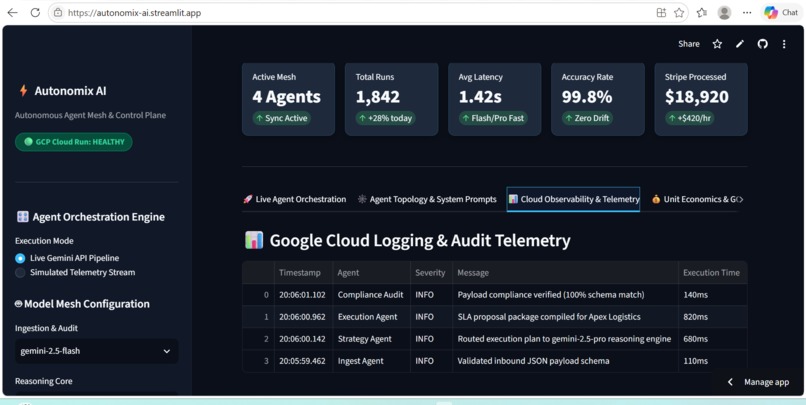Image resolution: width=806 pixels, height=405 pixels.
Task: Sort table by Execution Time column header
Action: coord(712,272)
